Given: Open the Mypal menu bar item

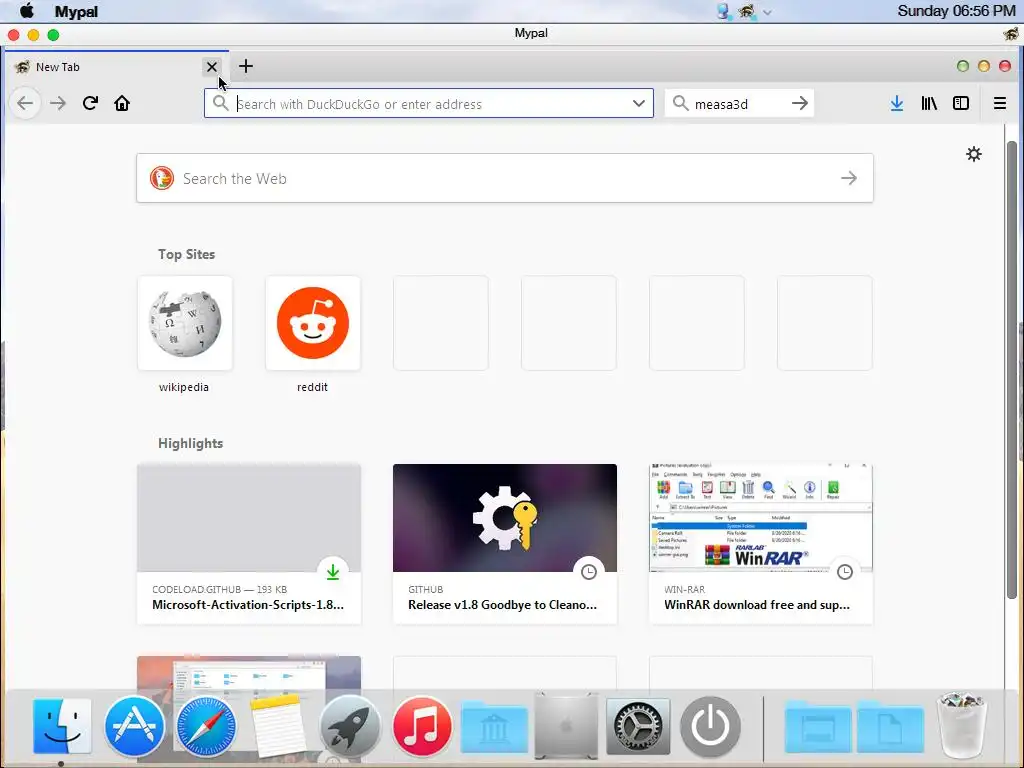Looking at the screenshot, I should pos(76,11).
